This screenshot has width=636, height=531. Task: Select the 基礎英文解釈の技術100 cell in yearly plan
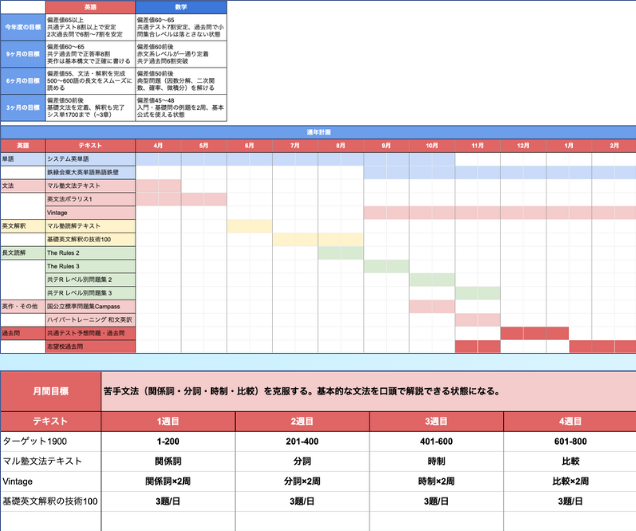tap(90, 240)
